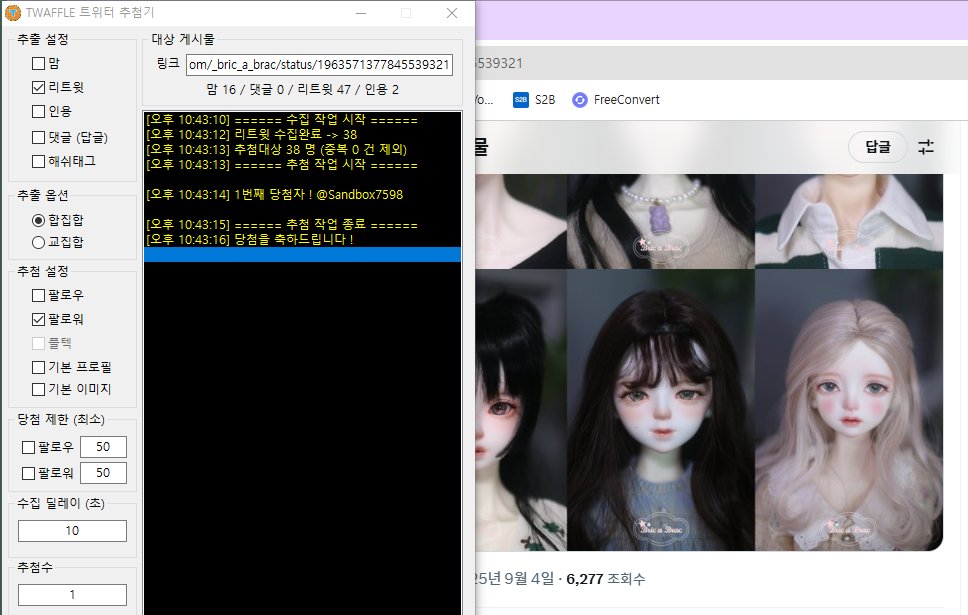The width and height of the screenshot is (968, 615).
Task: Open the S2B bookmark in browser
Action: (x=535, y=100)
